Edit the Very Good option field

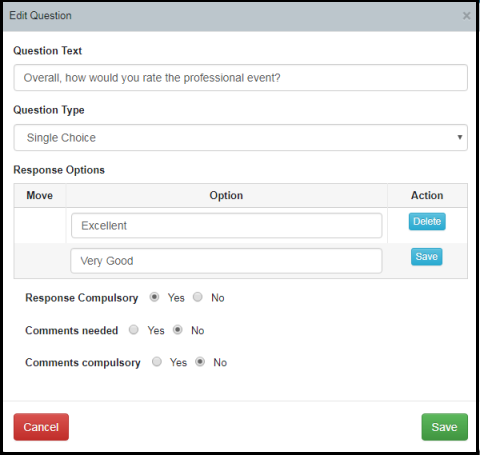(x=226, y=261)
